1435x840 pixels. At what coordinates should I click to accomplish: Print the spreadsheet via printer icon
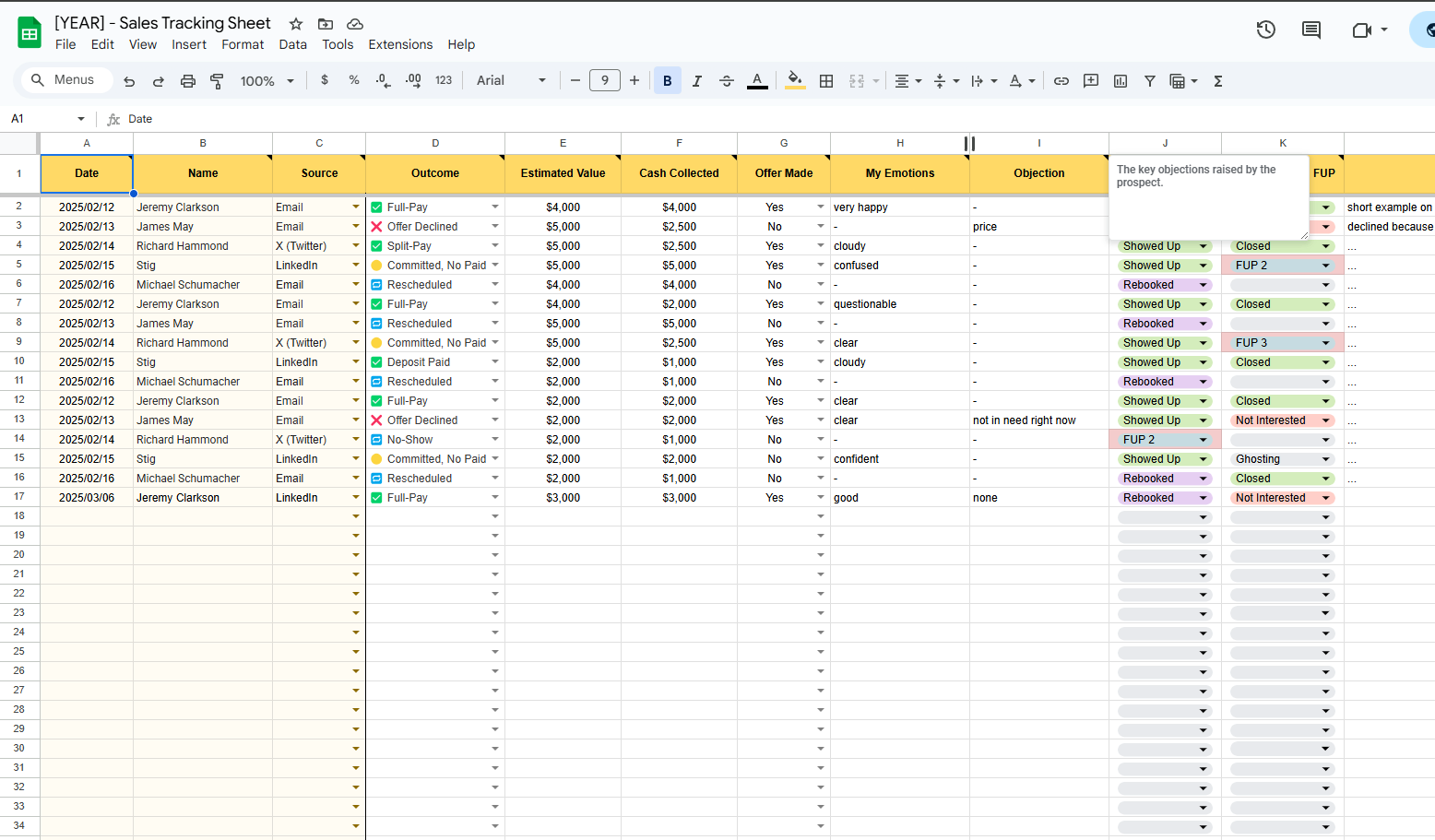point(188,81)
